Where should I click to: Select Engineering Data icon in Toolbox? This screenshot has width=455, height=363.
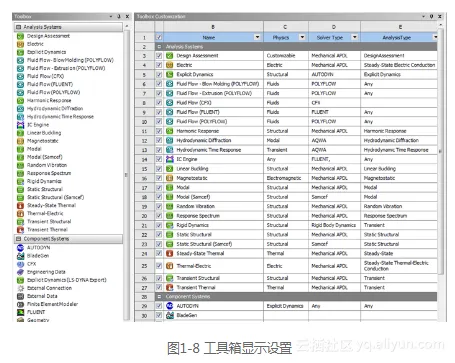[20, 272]
